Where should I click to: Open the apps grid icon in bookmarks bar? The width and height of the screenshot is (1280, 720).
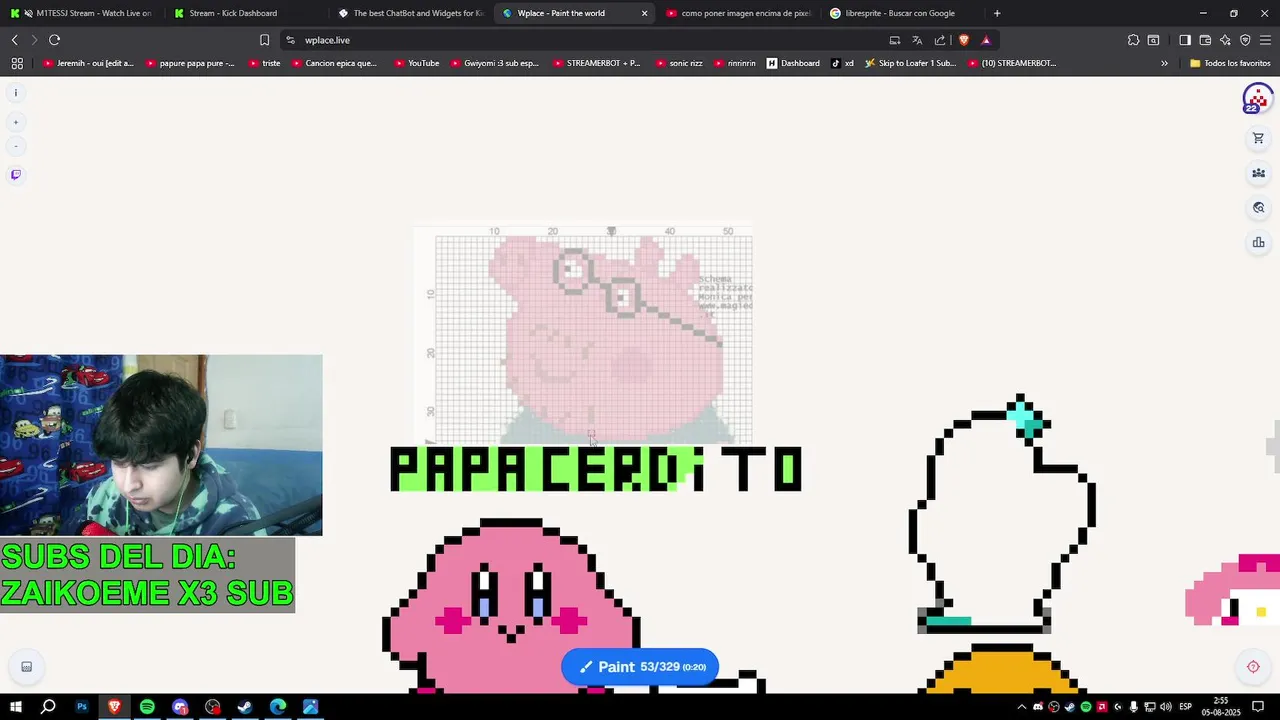[x=17, y=63]
